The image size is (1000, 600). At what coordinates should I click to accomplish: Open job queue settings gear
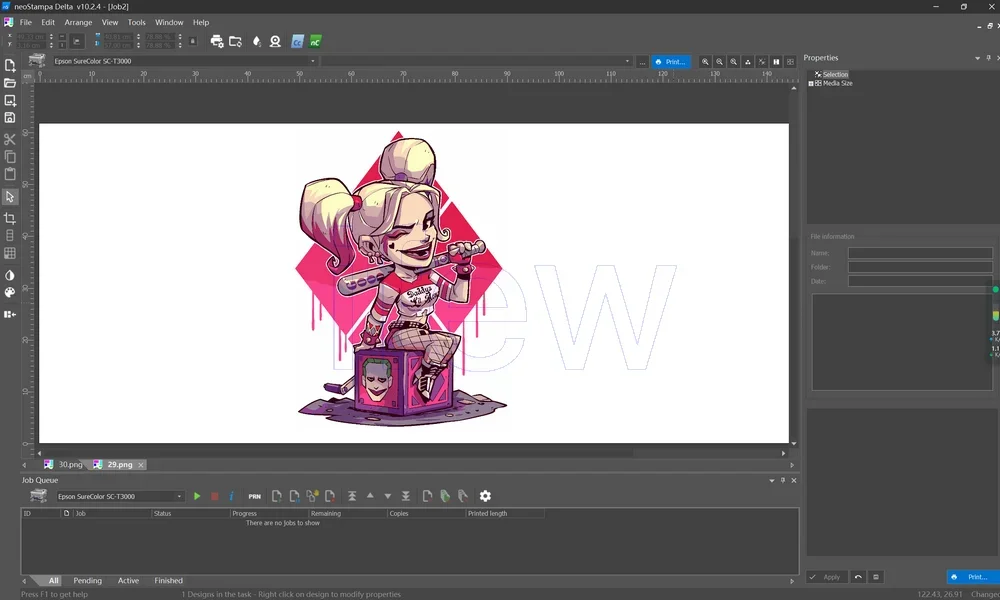[485, 496]
